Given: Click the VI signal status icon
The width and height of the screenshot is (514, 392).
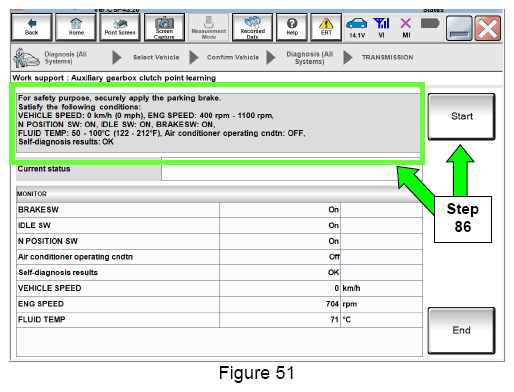Looking at the screenshot, I should pyautogui.click(x=381, y=27).
